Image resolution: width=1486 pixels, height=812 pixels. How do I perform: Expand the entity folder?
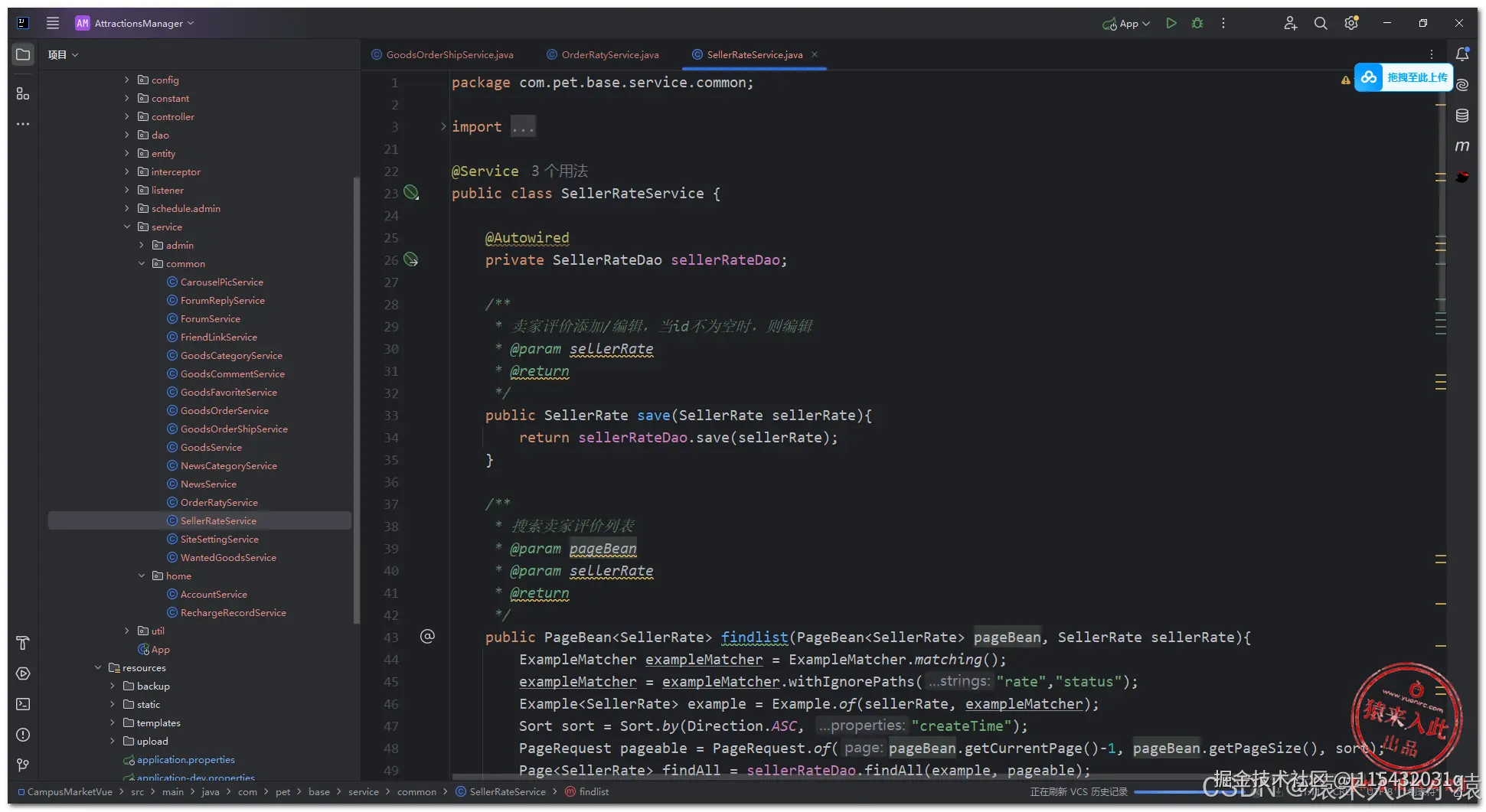pos(127,153)
